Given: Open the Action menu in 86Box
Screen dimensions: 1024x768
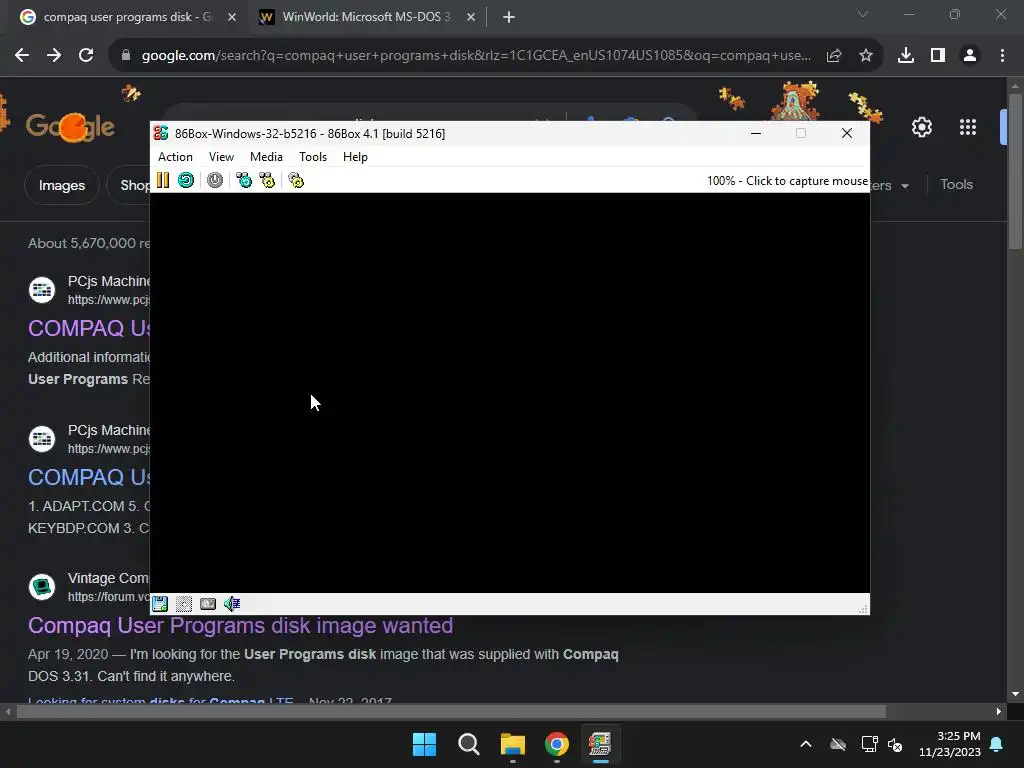Looking at the screenshot, I should [x=175, y=157].
